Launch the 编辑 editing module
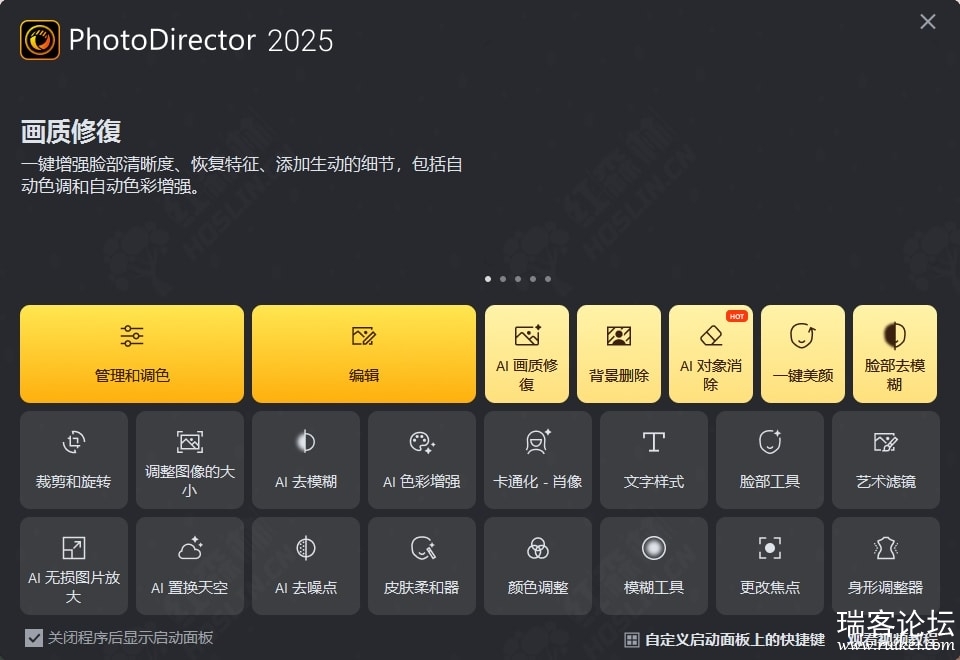 tap(364, 354)
